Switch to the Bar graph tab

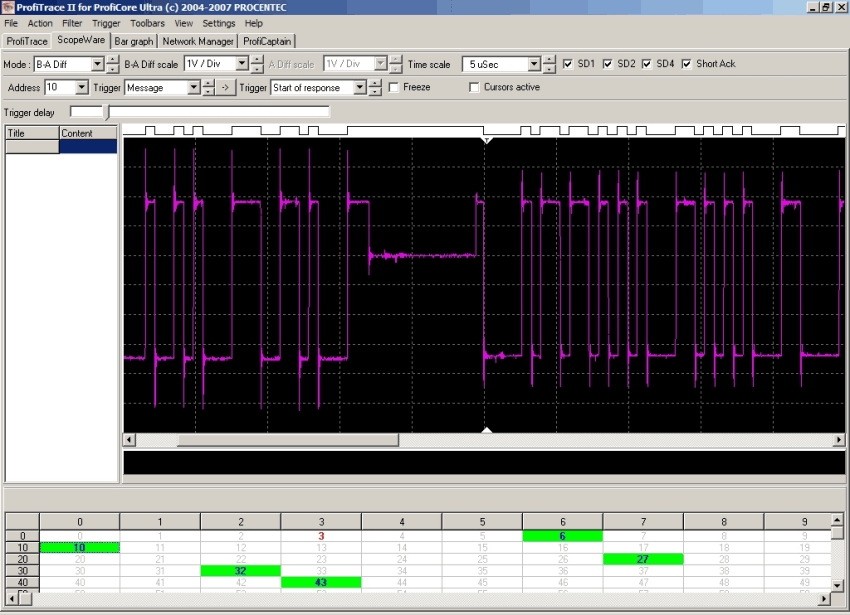pyautogui.click(x=134, y=41)
